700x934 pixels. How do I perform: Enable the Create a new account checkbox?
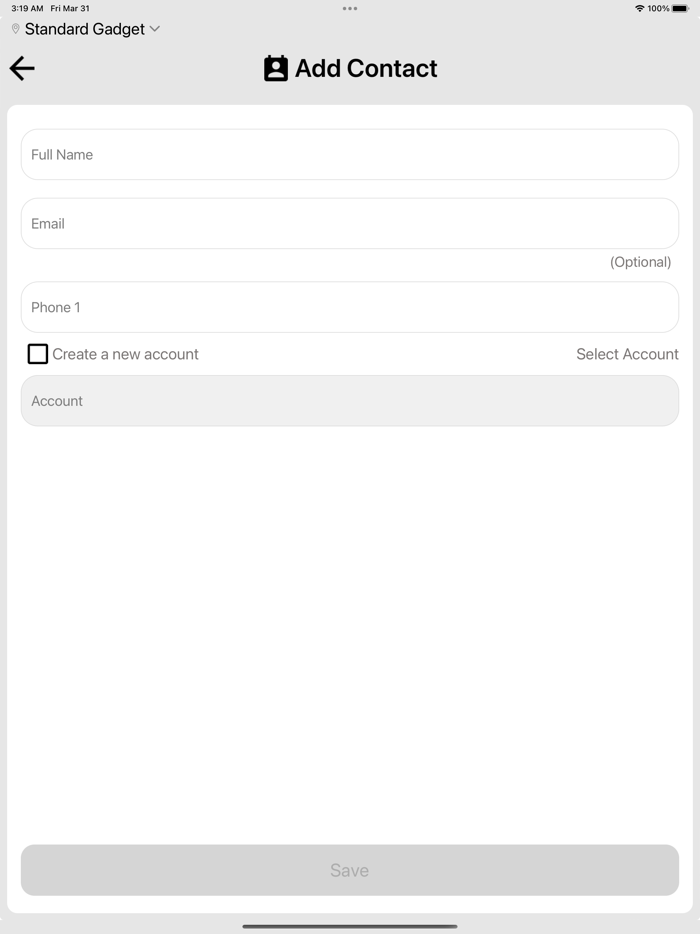point(38,354)
